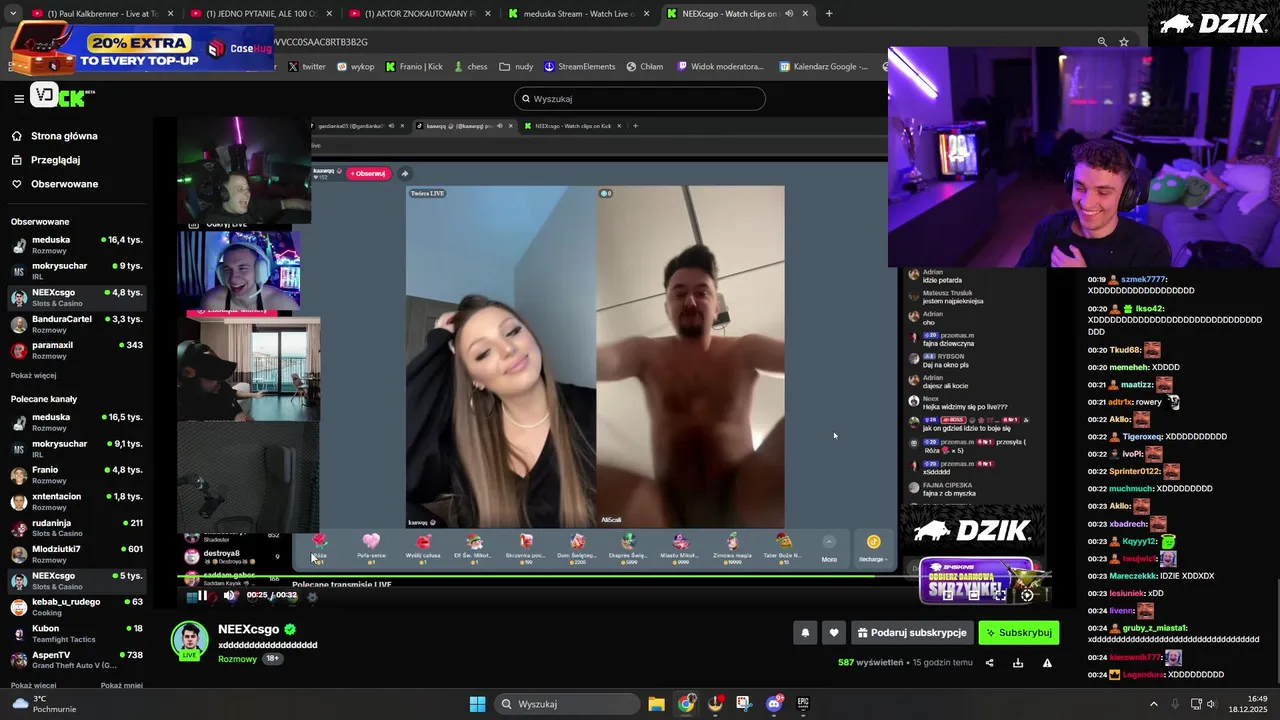Image resolution: width=1280 pixels, height=720 pixels.
Task: Open Mlodziutki7 in recommended channels
Action: tap(77, 554)
